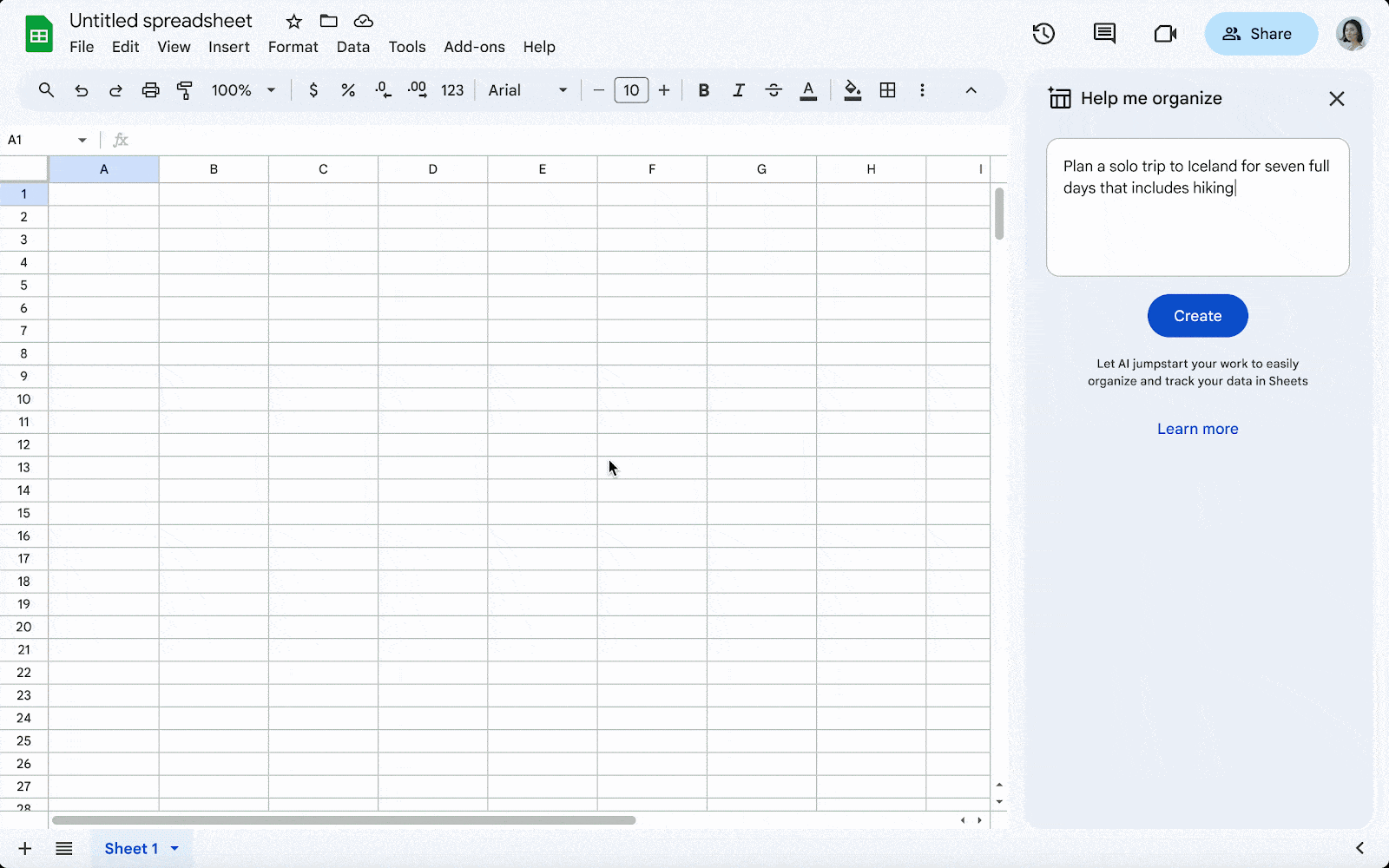The width and height of the screenshot is (1389, 868).
Task: Click the borders icon in the toolbar
Action: tap(887, 90)
